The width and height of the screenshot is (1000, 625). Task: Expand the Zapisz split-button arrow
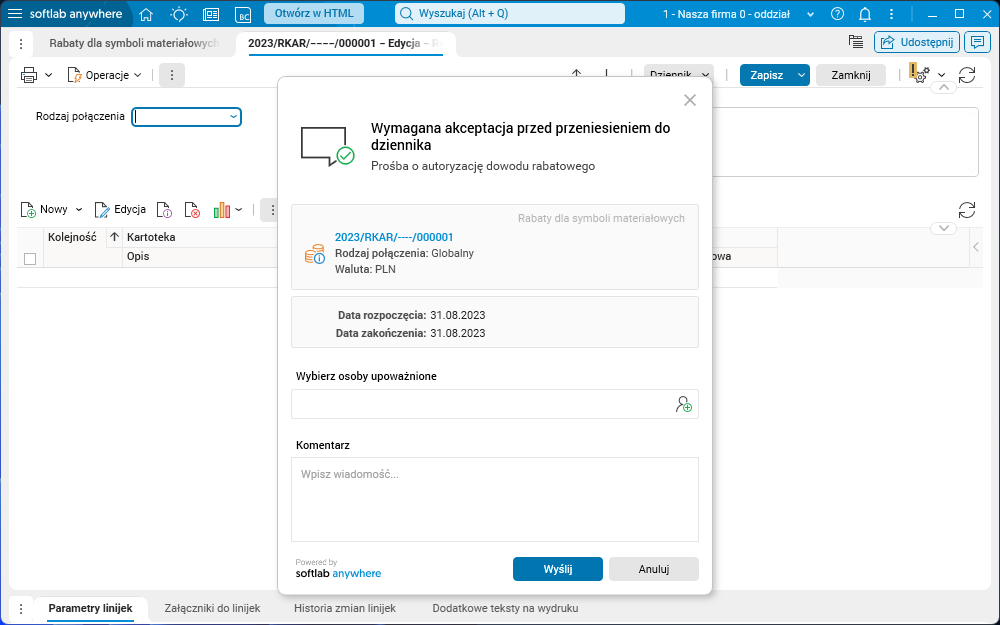tap(802, 75)
